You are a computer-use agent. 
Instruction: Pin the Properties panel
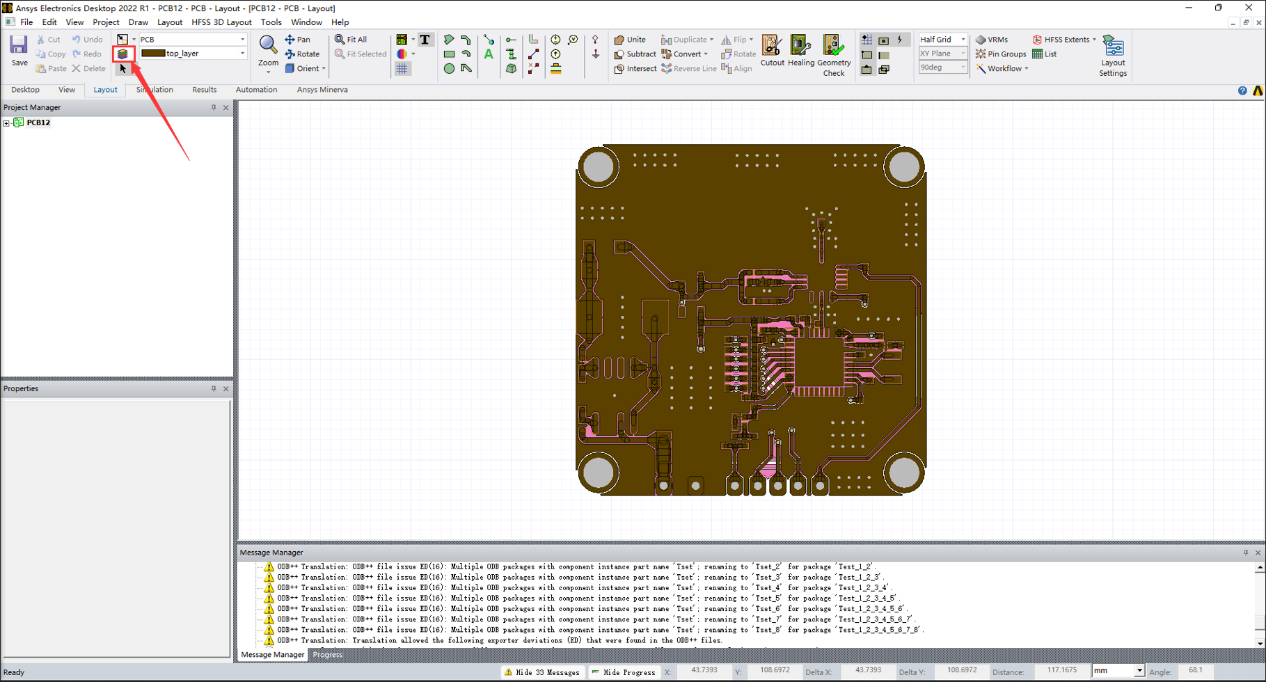[x=213, y=389]
